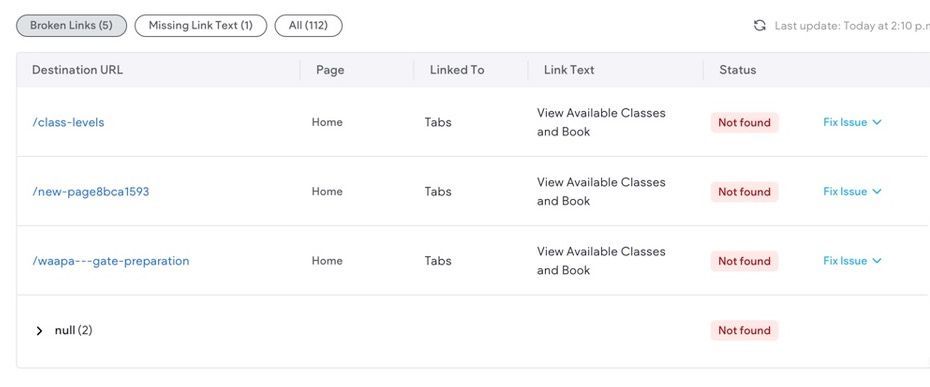Click the Destination URL column header
Image resolution: width=930 pixels, height=387 pixels.
pyautogui.click(x=77, y=70)
